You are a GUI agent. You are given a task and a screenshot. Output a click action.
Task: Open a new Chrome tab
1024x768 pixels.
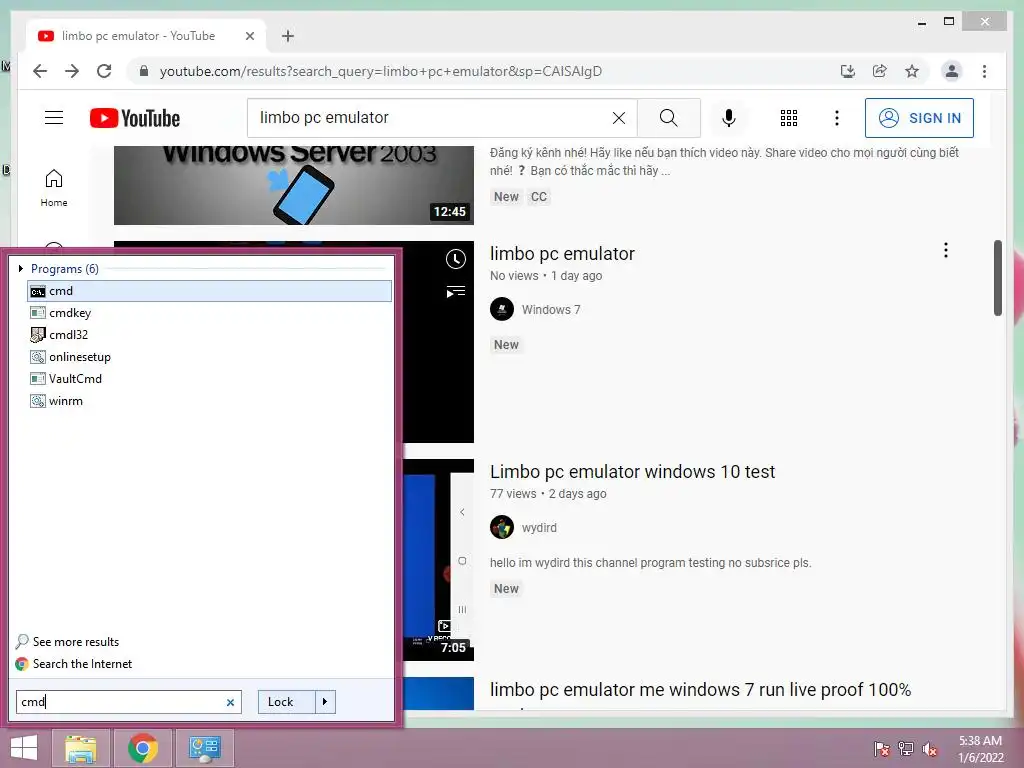click(x=288, y=36)
